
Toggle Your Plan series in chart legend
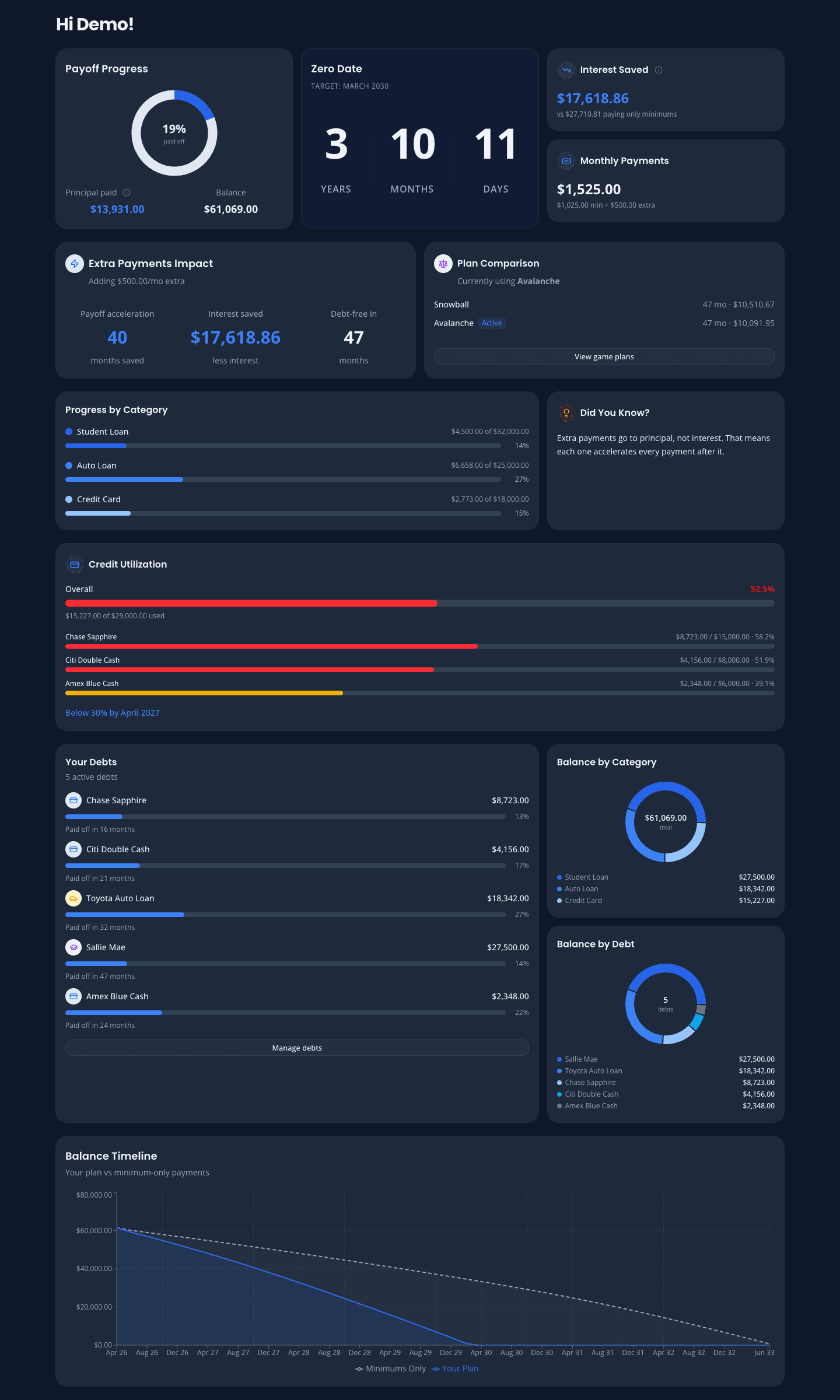(455, 1368)
